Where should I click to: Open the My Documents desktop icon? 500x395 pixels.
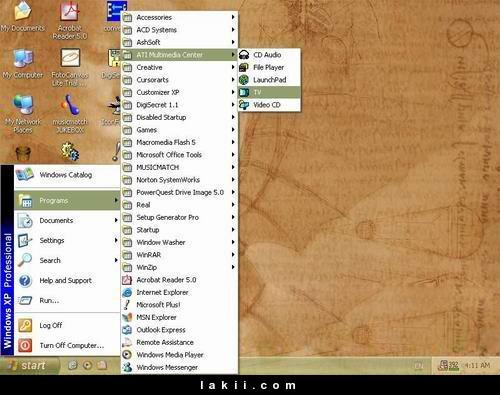22,17
